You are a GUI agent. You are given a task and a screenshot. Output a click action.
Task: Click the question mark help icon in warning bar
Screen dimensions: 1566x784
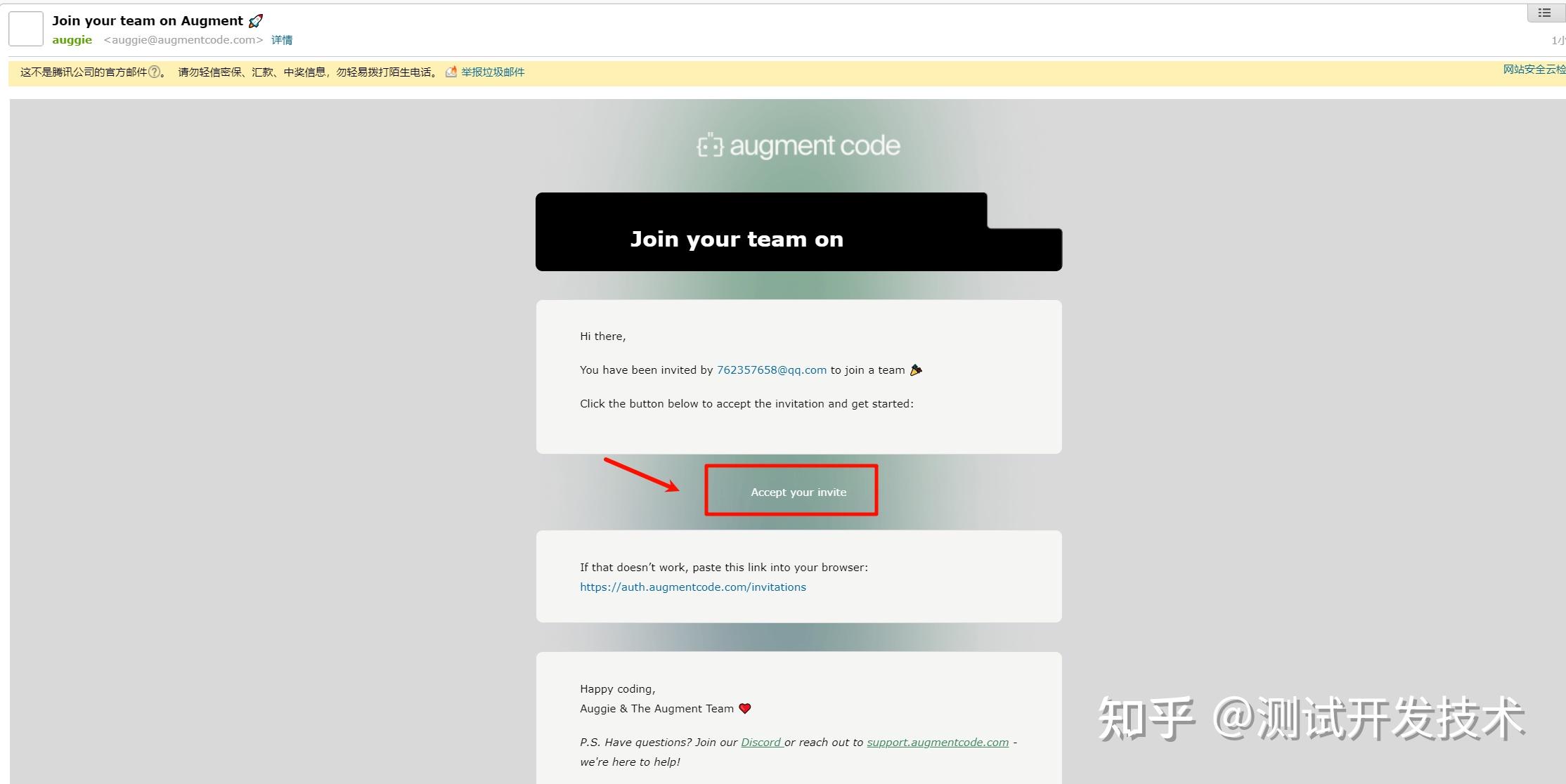tap(155, 72)
